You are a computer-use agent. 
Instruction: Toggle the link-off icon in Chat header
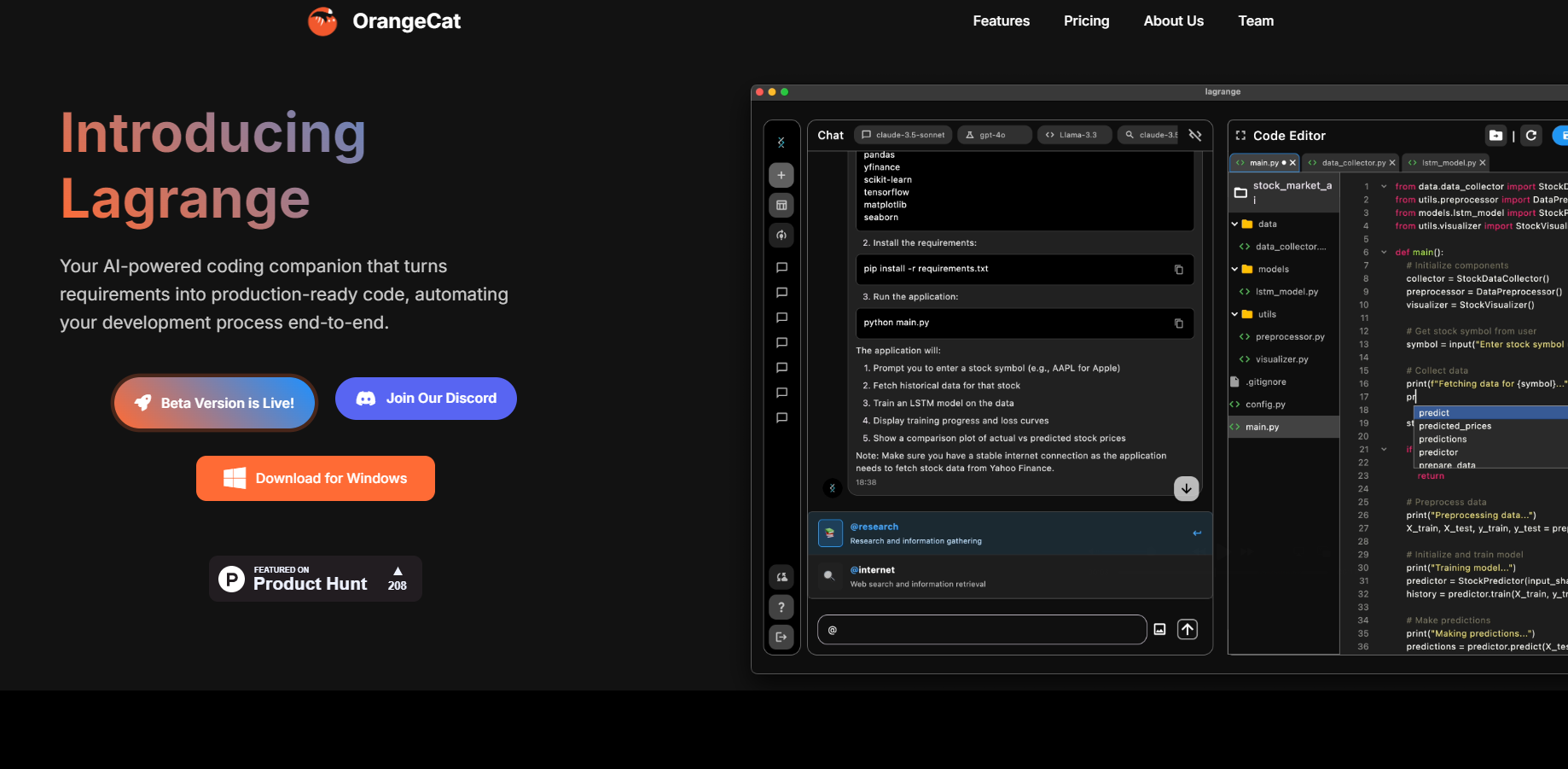(x=1194, y=136)
